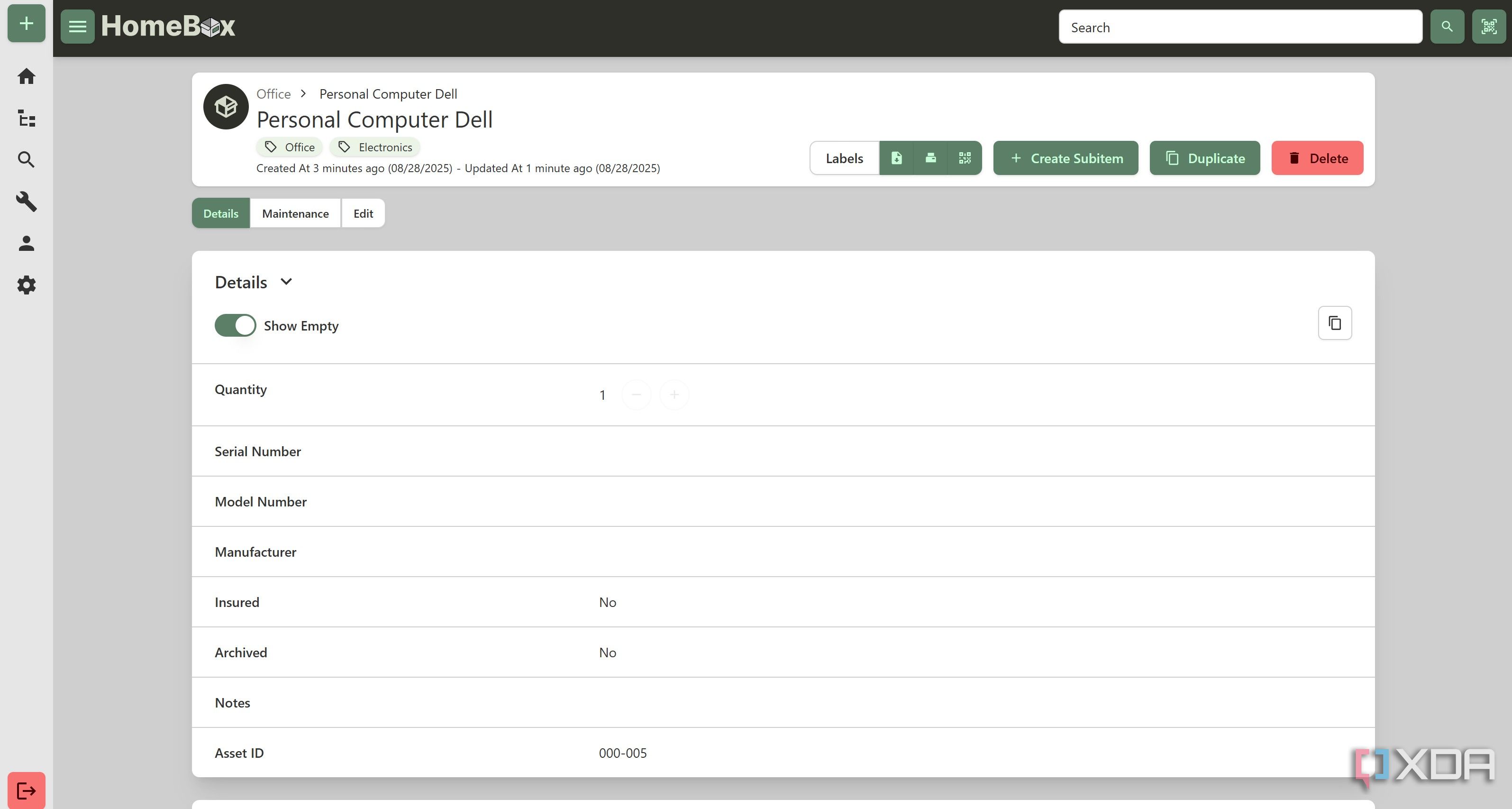Switch to the Details tab
This screenshot has height=809, width=1512.
pyautogui.click(x=221, y=213)
